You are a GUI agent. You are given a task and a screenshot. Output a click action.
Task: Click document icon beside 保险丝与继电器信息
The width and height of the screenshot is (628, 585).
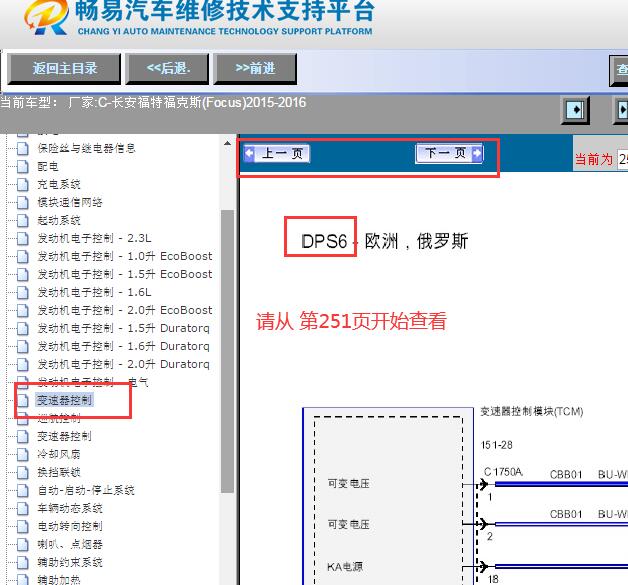[23, 148]
